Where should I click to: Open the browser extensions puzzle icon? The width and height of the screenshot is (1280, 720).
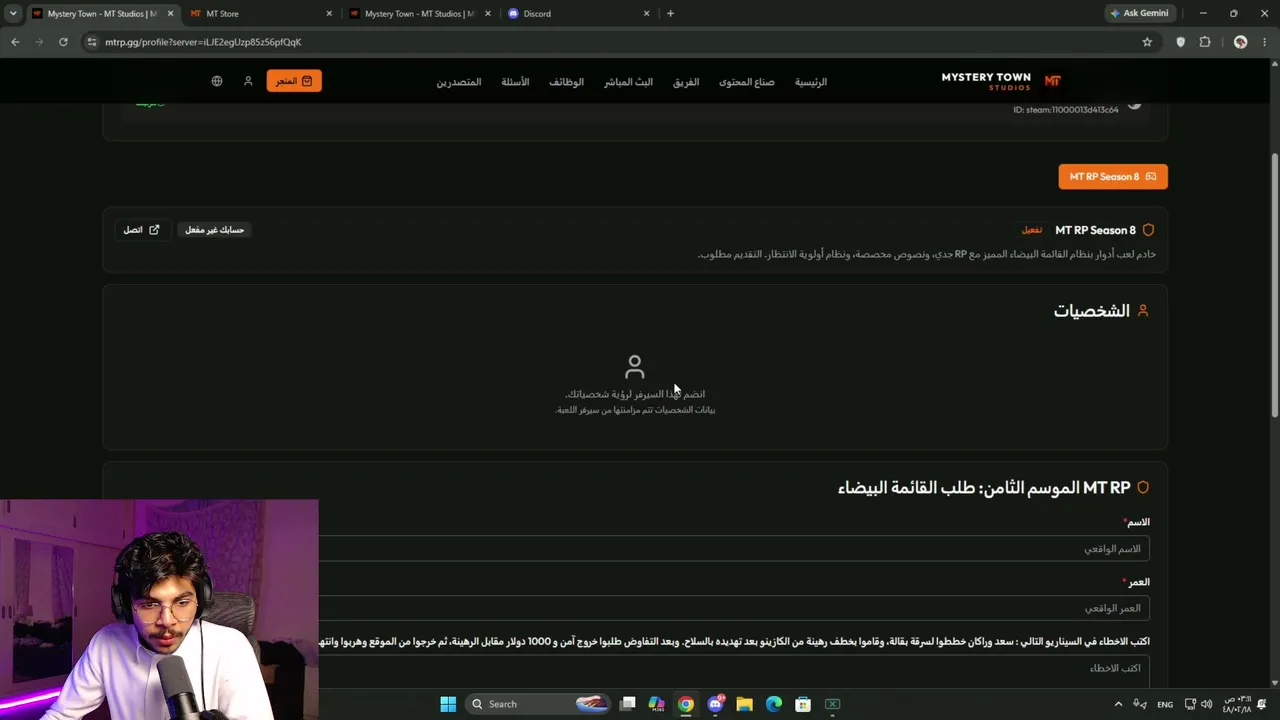coord(1205,42)
